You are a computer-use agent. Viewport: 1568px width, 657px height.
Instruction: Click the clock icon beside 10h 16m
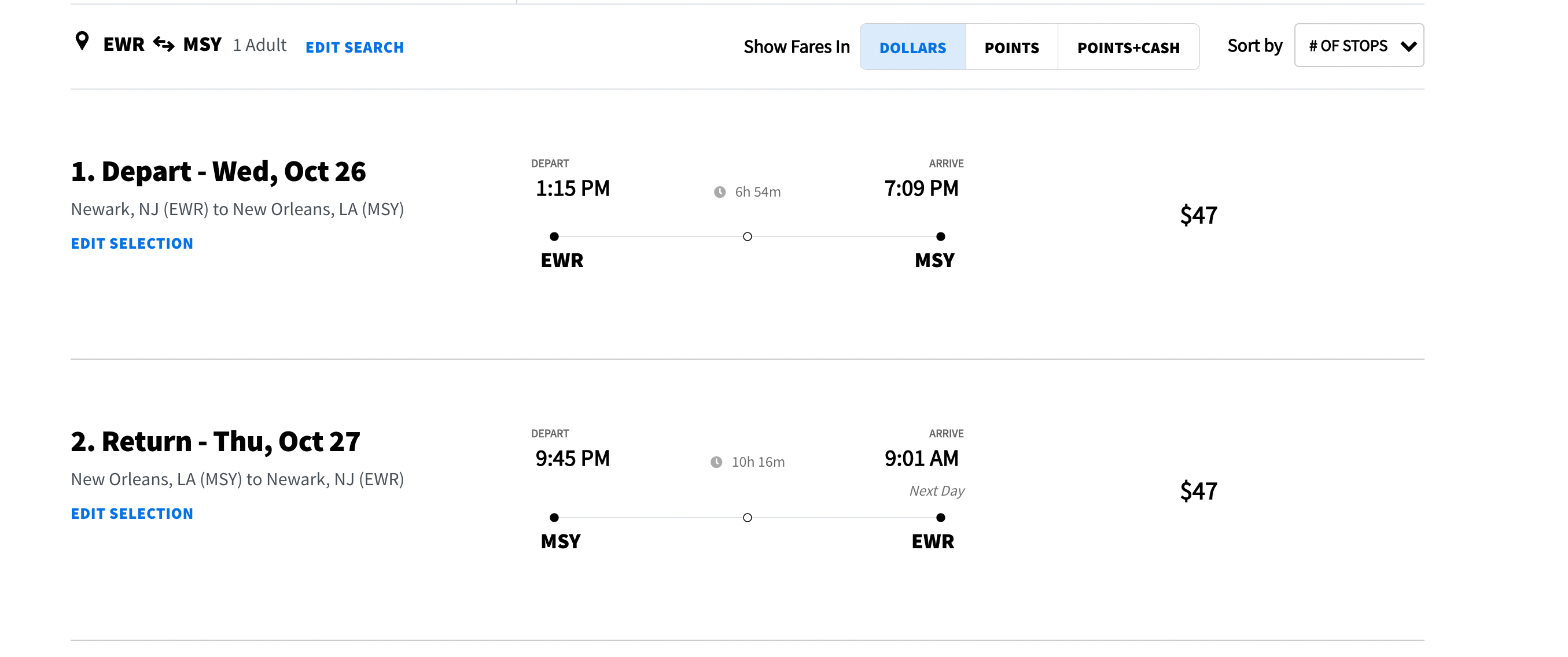click(x=716, y=462)
